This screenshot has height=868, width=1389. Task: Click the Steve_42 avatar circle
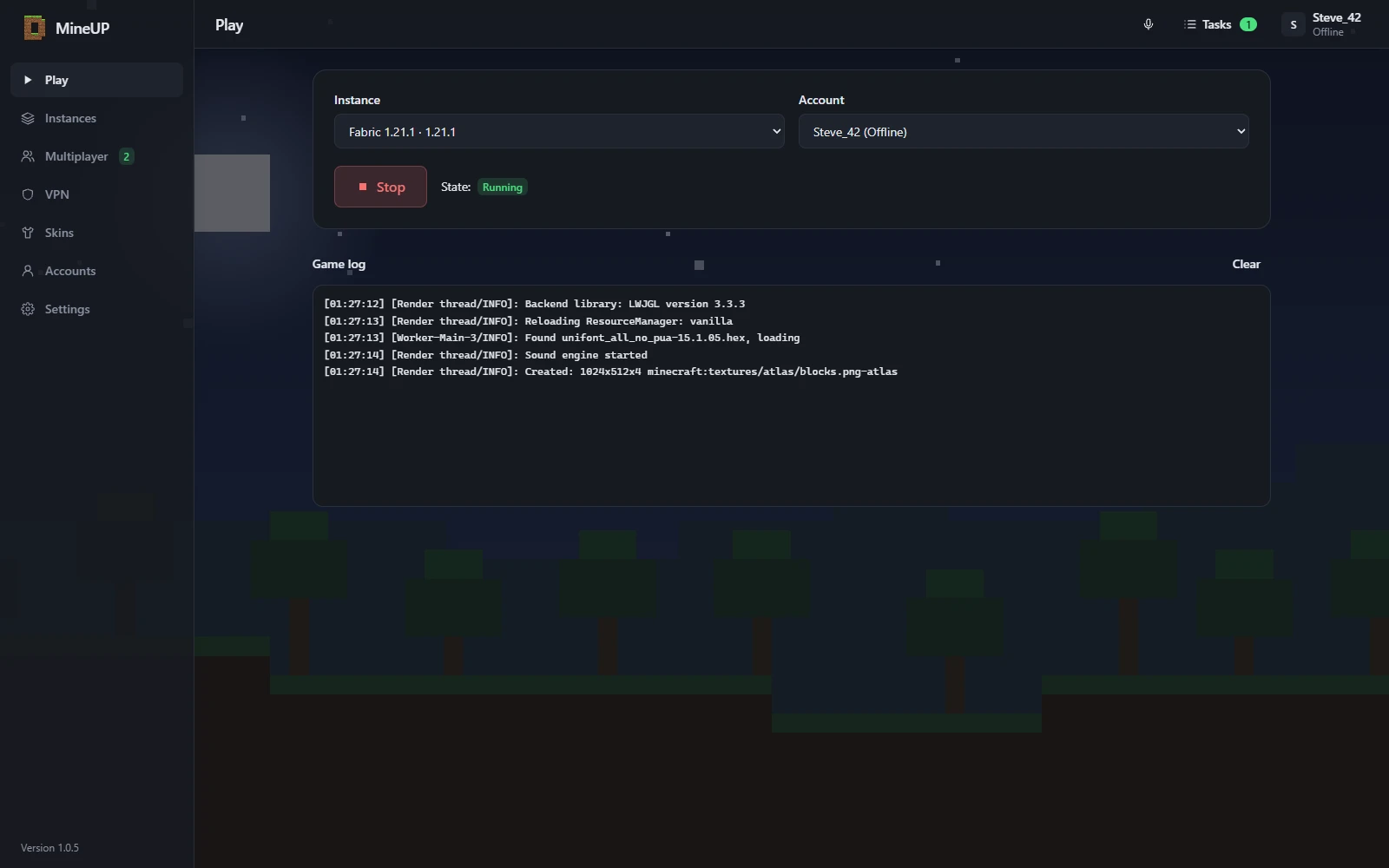click(1294, 24)
